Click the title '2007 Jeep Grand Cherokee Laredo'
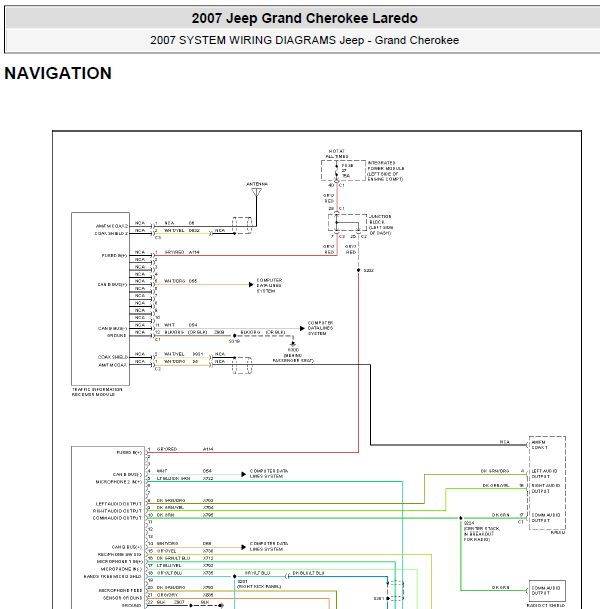600x609 pixels. point(304,18)
